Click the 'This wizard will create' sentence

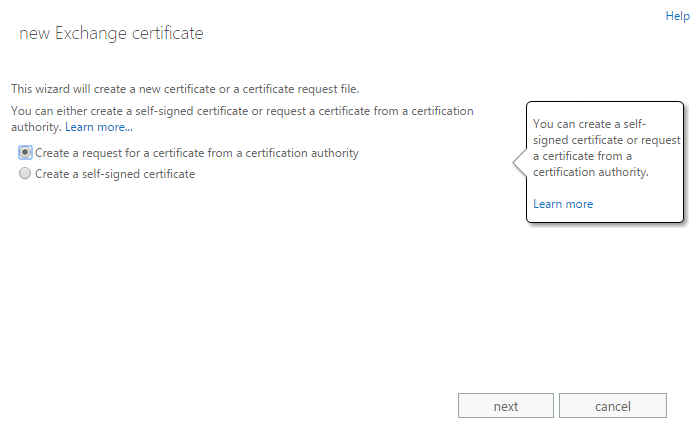(x=185, y=89)
